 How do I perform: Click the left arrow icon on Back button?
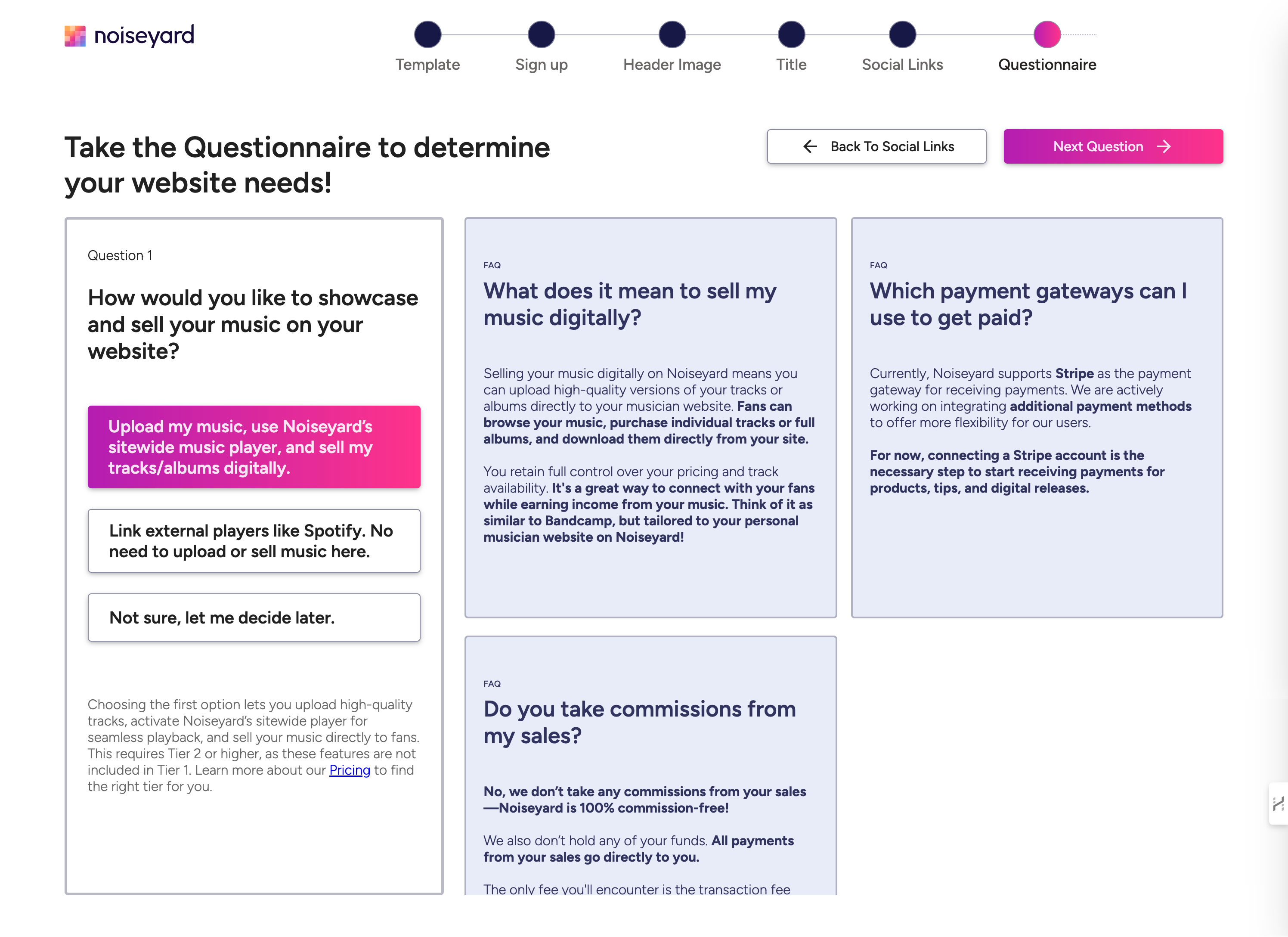click(811, 146)
